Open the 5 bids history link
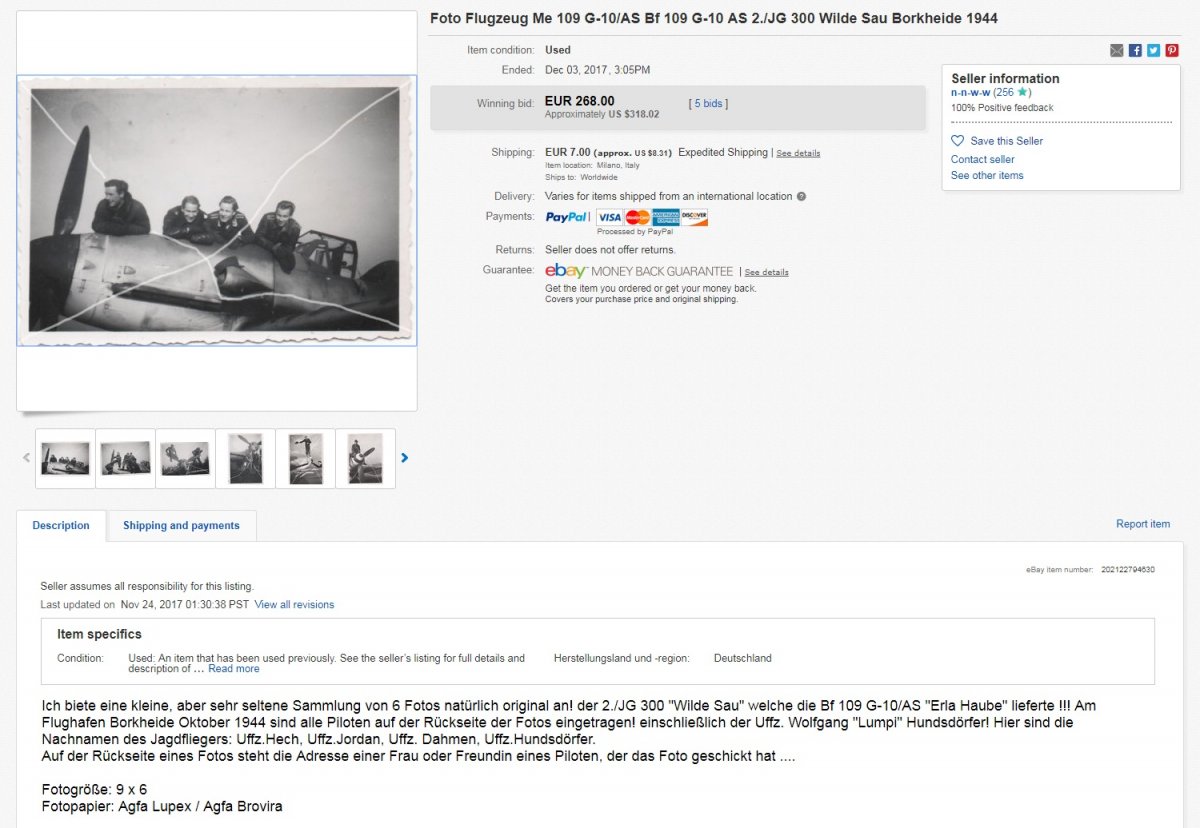Screen dimensions: 1200x828 click(x=709, y=104)
